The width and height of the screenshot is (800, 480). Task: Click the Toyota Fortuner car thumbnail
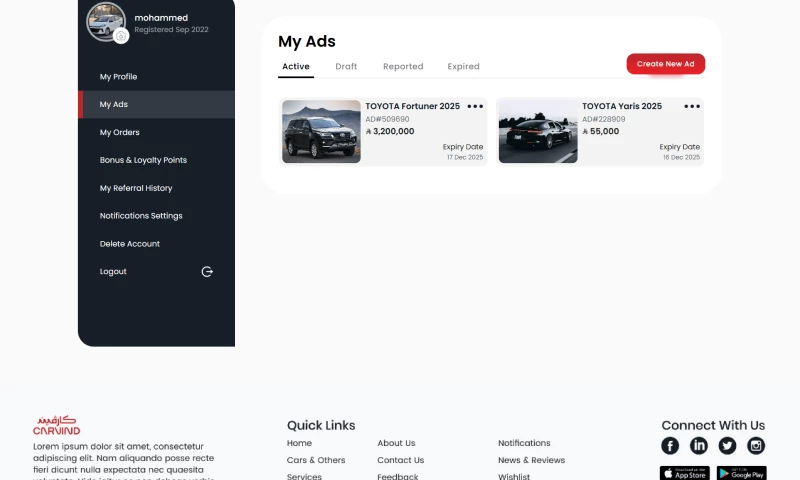point(321,131)
